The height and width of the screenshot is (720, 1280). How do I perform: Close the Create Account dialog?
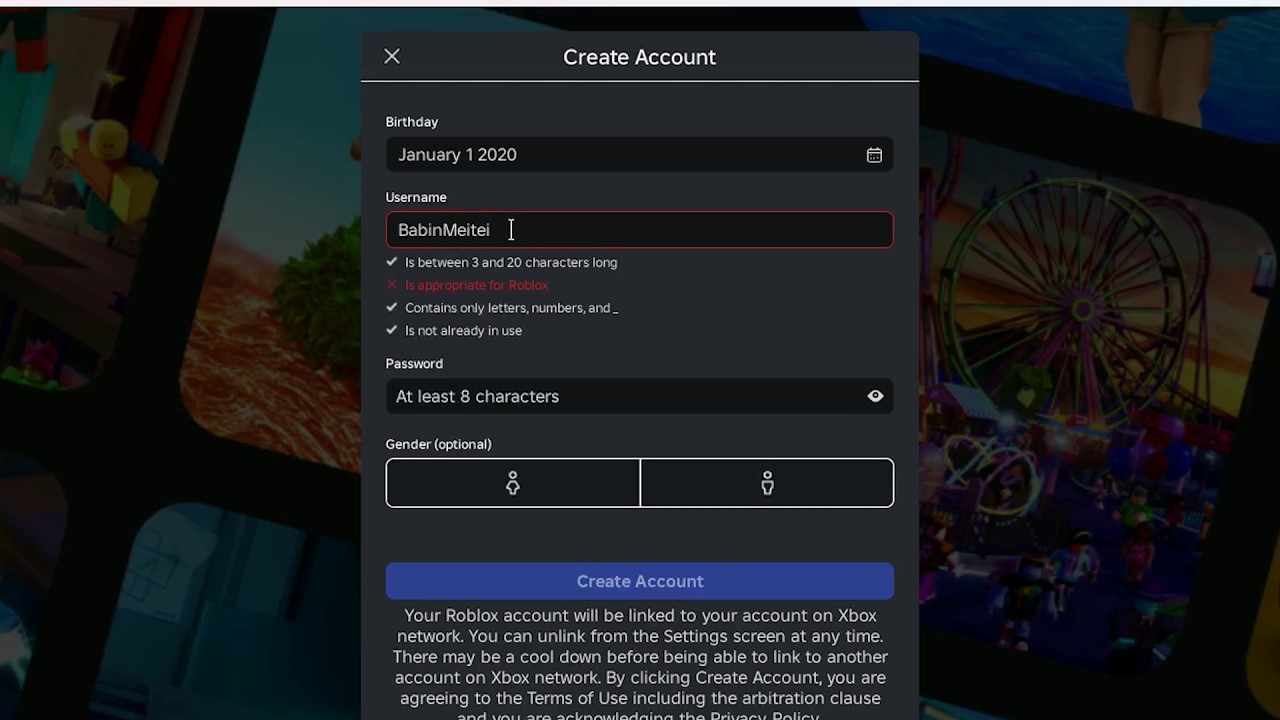[x=392, y=57]
